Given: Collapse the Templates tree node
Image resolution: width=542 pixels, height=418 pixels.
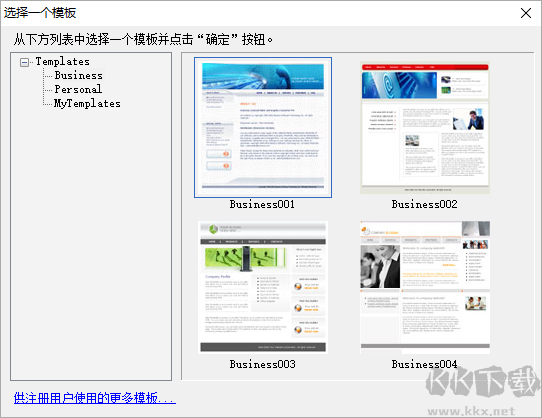Looking at the screenshot, I should point(25,63).
